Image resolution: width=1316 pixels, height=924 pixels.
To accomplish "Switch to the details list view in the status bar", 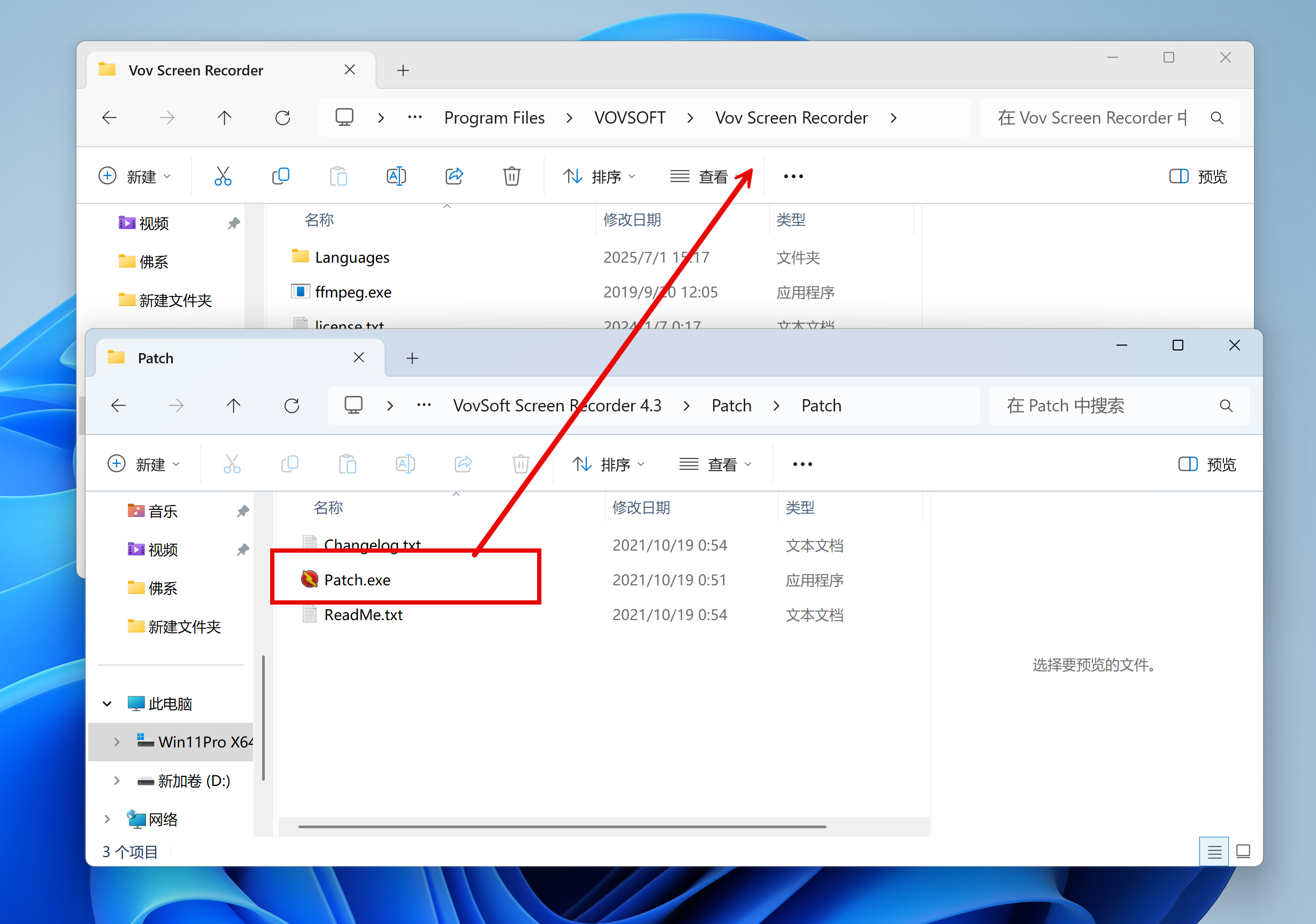I will pos(1214,851).
